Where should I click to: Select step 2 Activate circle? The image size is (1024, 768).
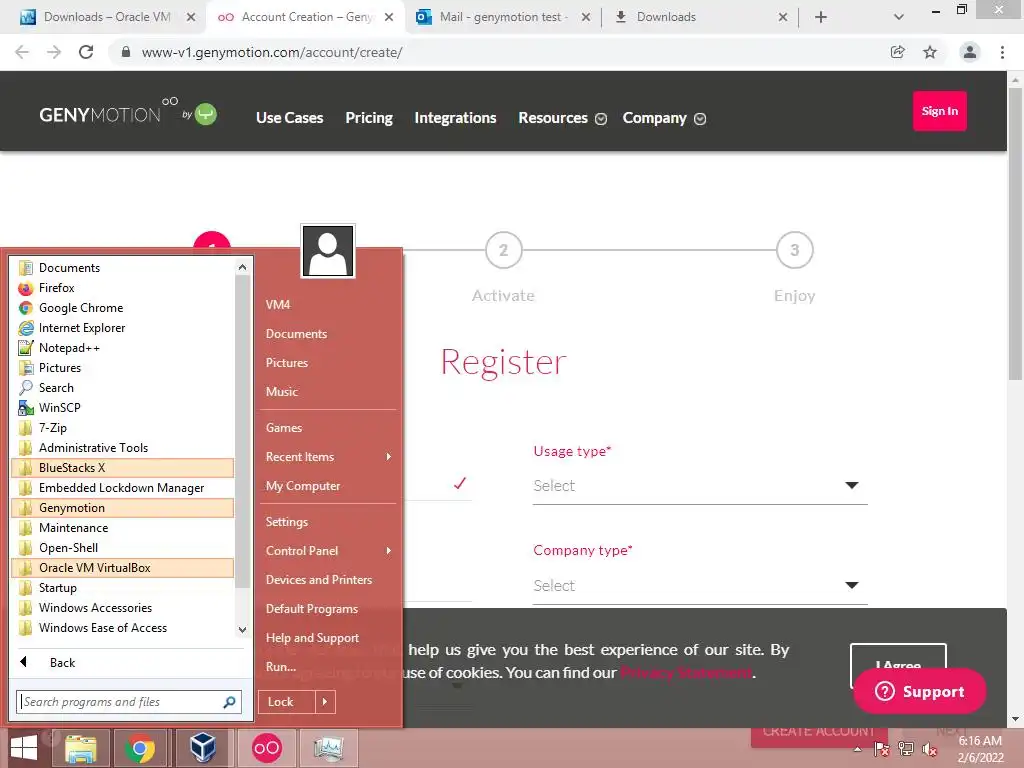click(504, 250)
